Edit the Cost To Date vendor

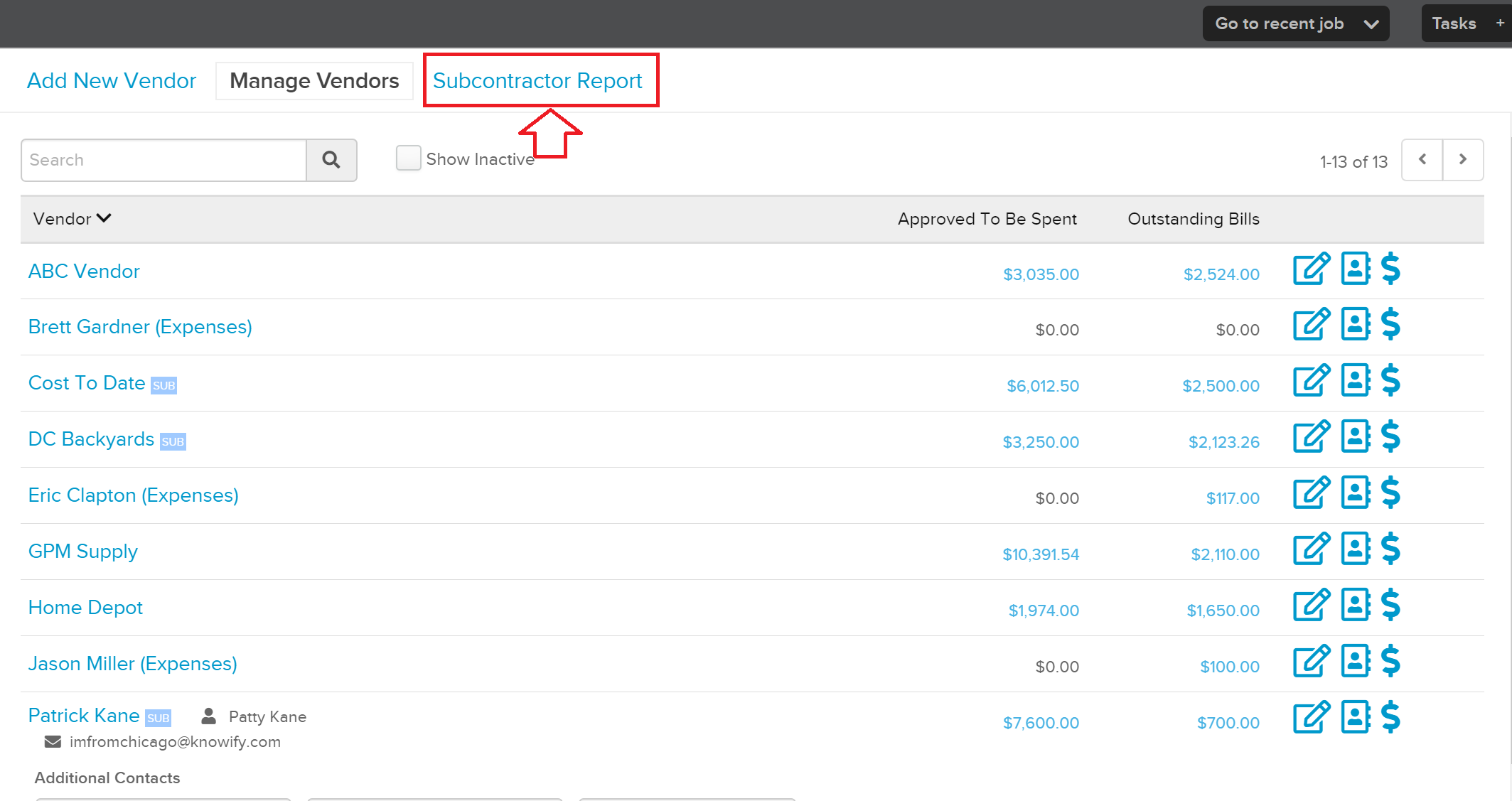tap(1312, 381)
